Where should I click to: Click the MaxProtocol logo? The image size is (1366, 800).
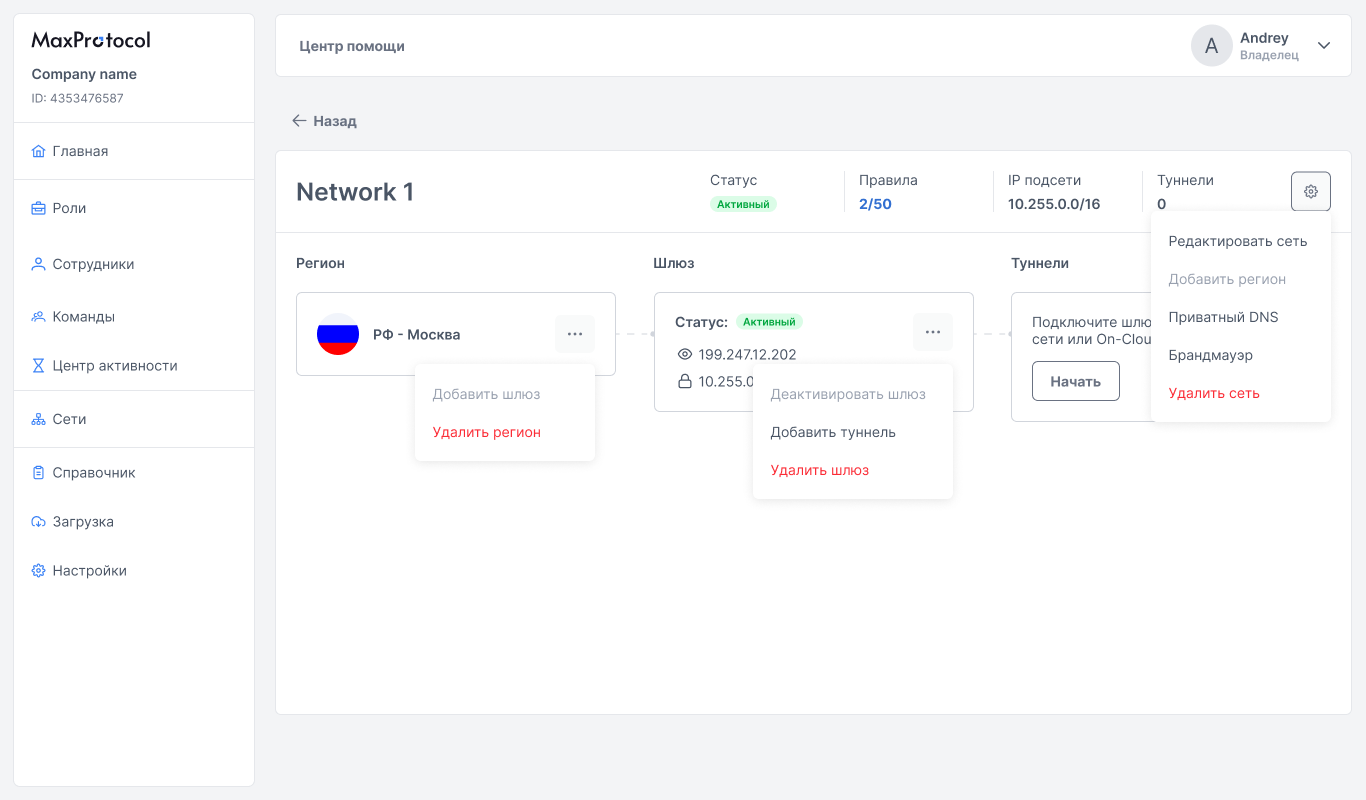[91, 40]
